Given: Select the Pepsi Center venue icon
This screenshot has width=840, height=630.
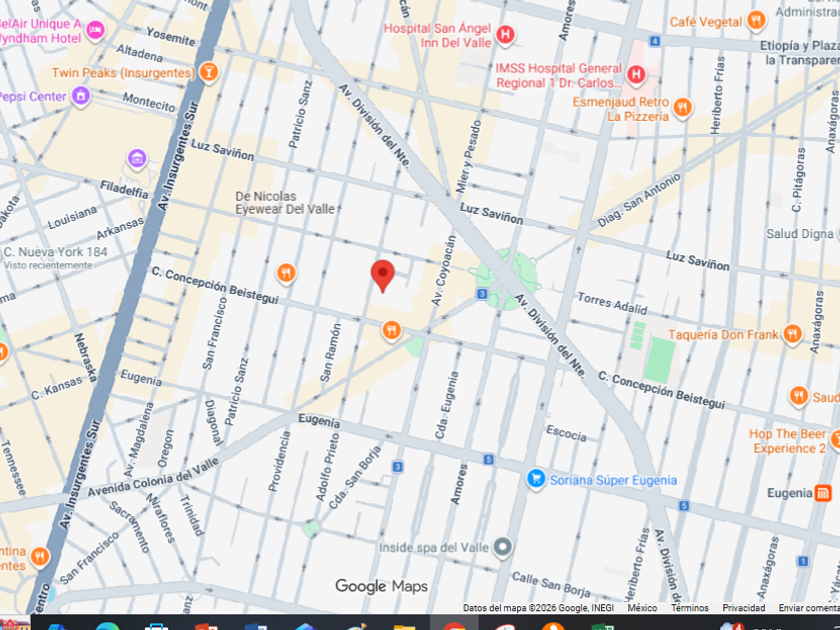Looking at the screenshot, I should pos(81,96).
